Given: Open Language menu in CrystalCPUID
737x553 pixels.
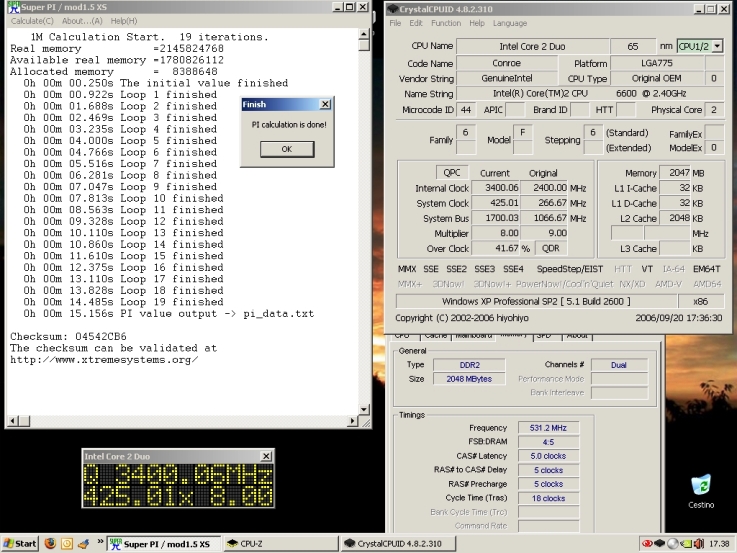Looking at the screenshot, I should click(x=510, y=23).
